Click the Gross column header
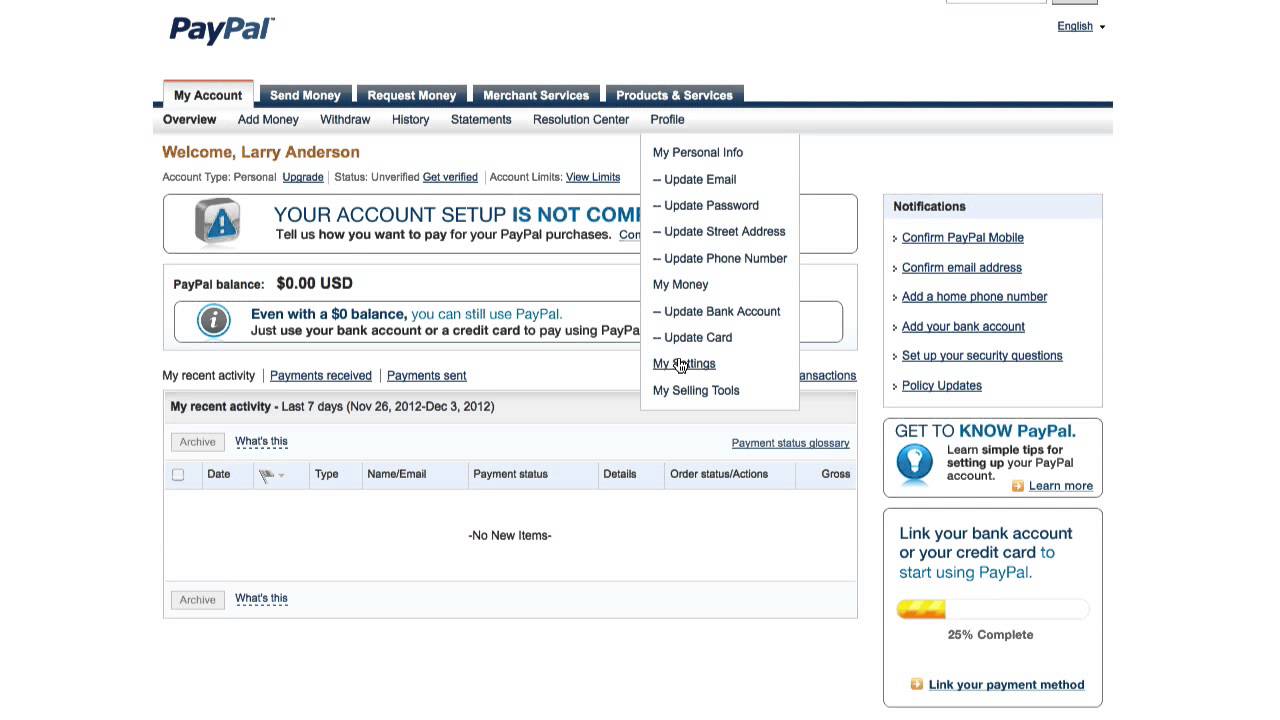Image resolution: width=1280 pixels, height=720 pixels. click(836, 474)
